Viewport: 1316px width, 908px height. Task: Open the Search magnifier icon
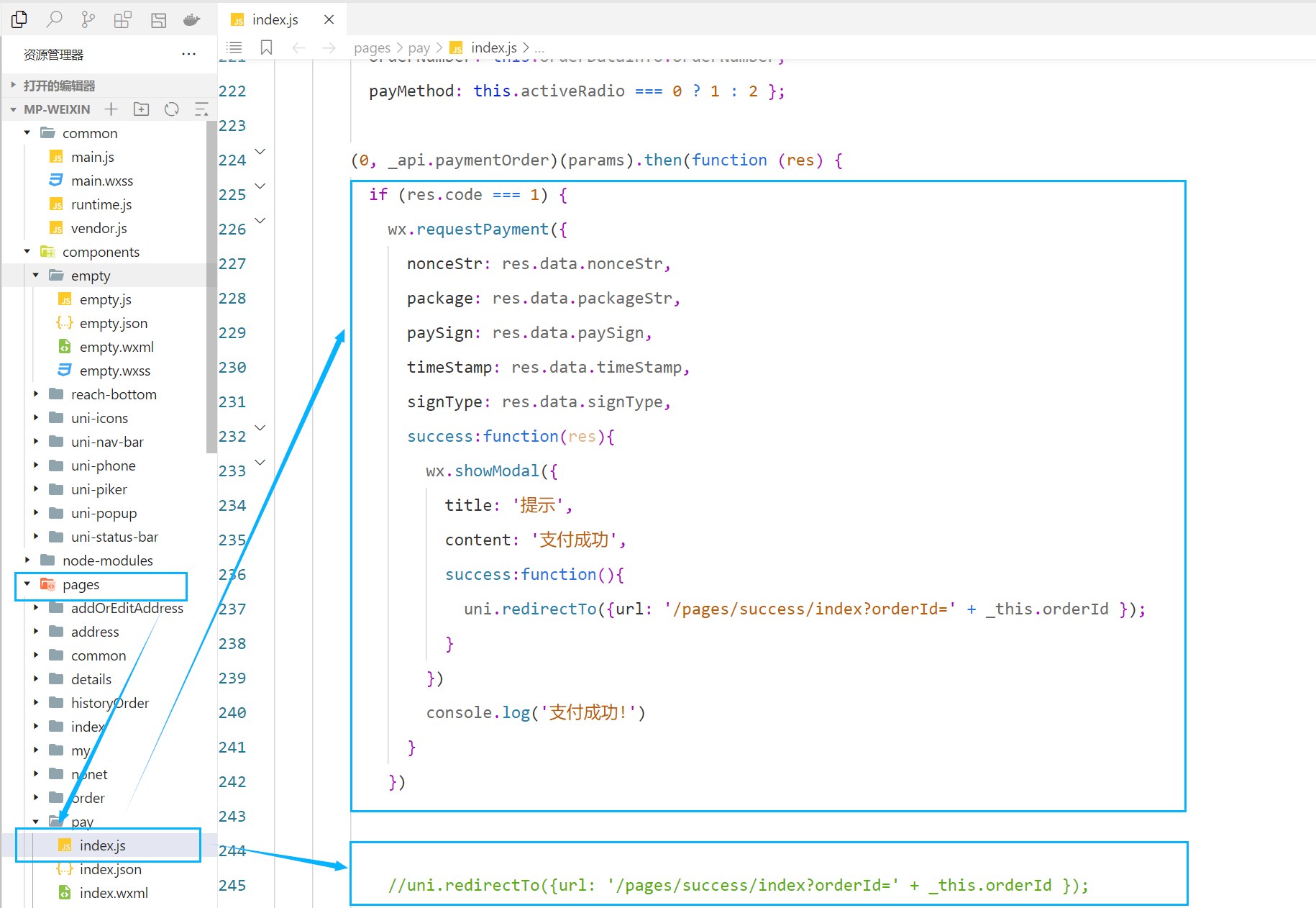tap(54, 19)
